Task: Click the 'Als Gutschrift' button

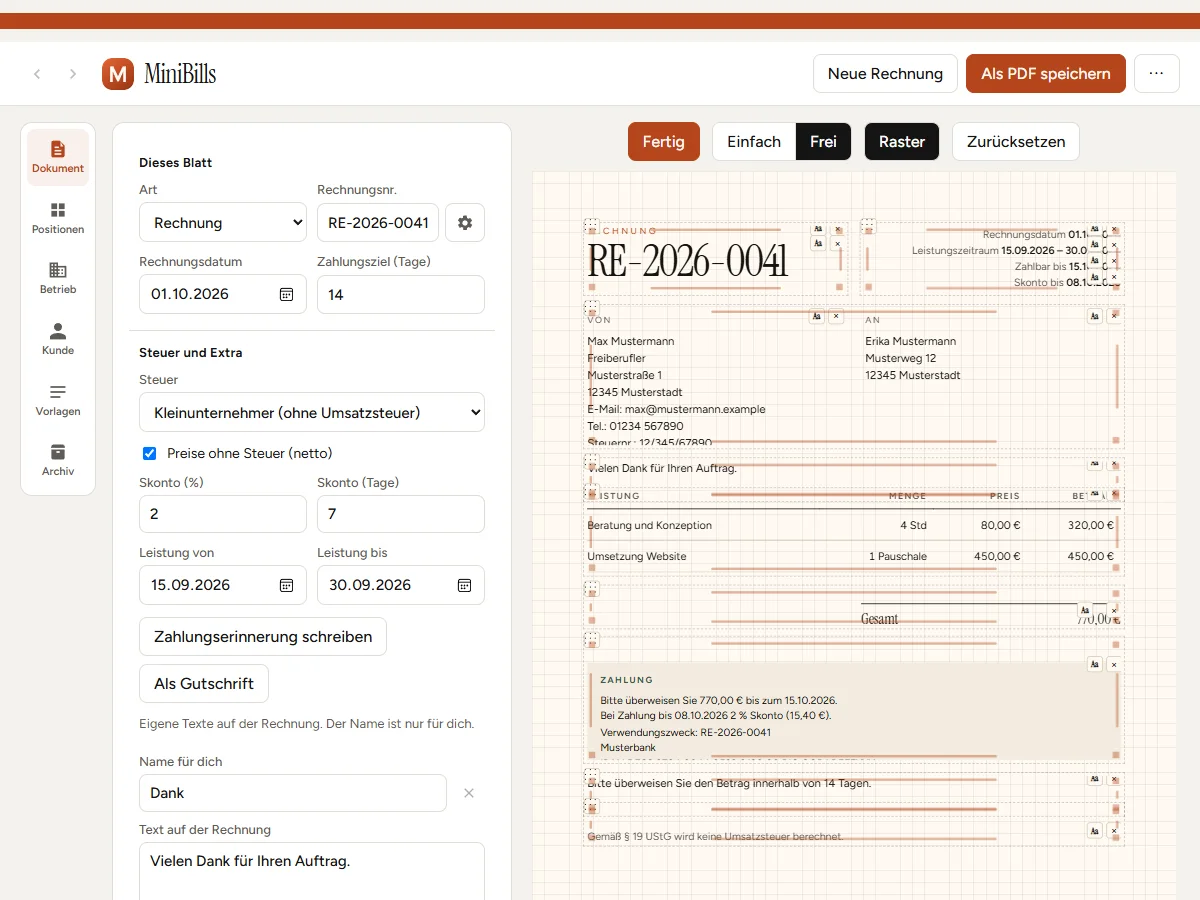Action: 204,684
